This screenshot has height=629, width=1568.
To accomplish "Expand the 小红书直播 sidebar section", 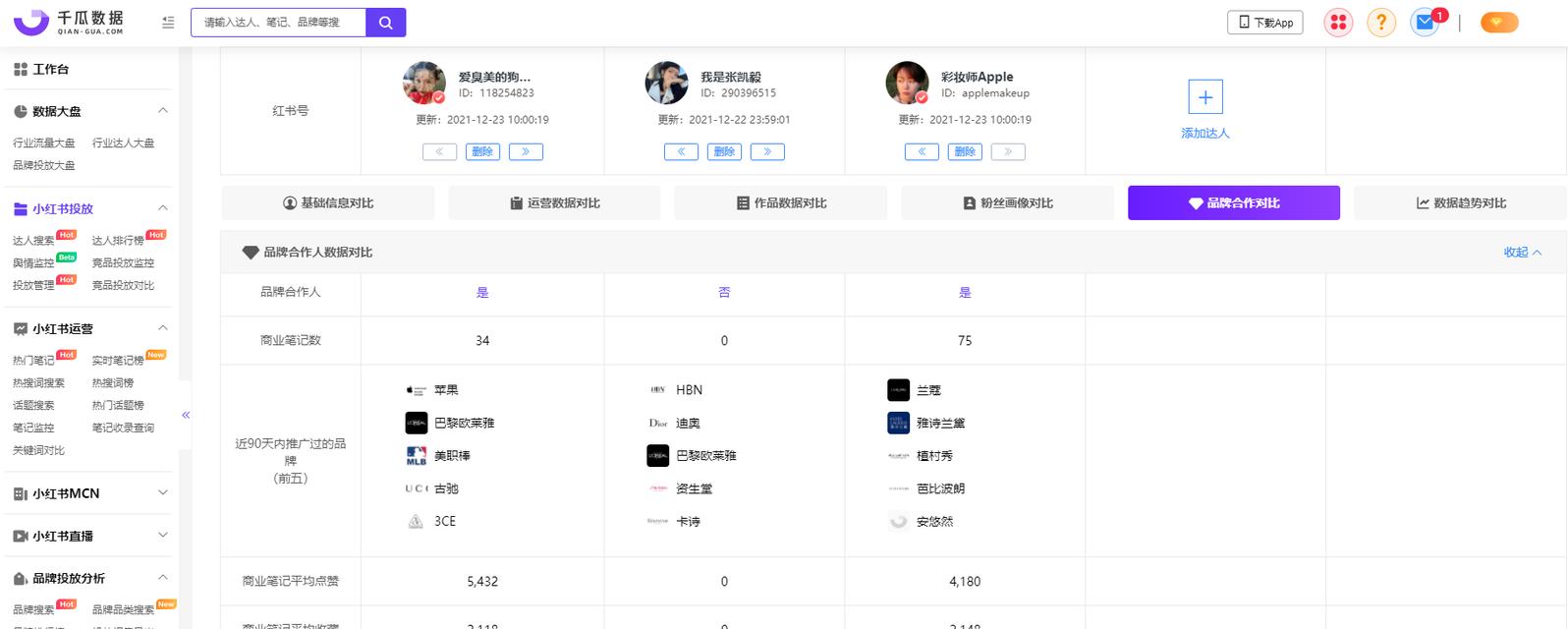I will 163,536.
